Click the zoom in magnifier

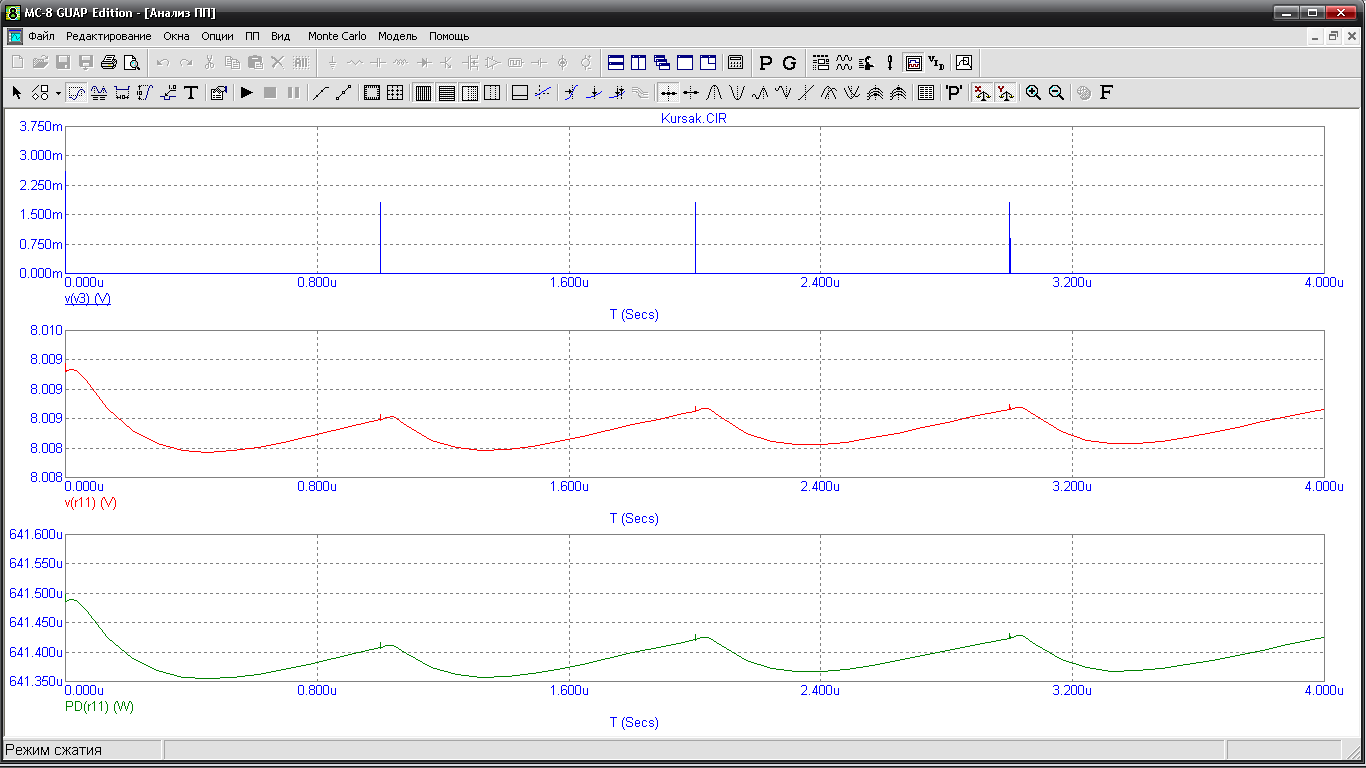[x=1033, y=92]
